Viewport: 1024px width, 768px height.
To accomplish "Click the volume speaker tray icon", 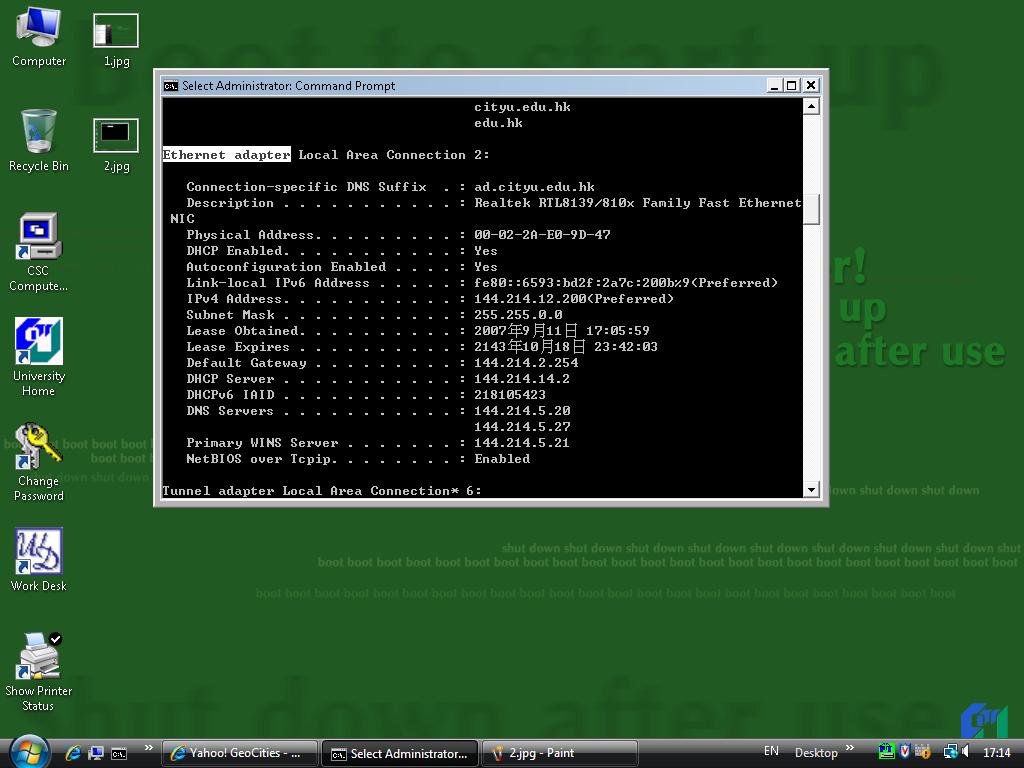I will pos(967,752).
